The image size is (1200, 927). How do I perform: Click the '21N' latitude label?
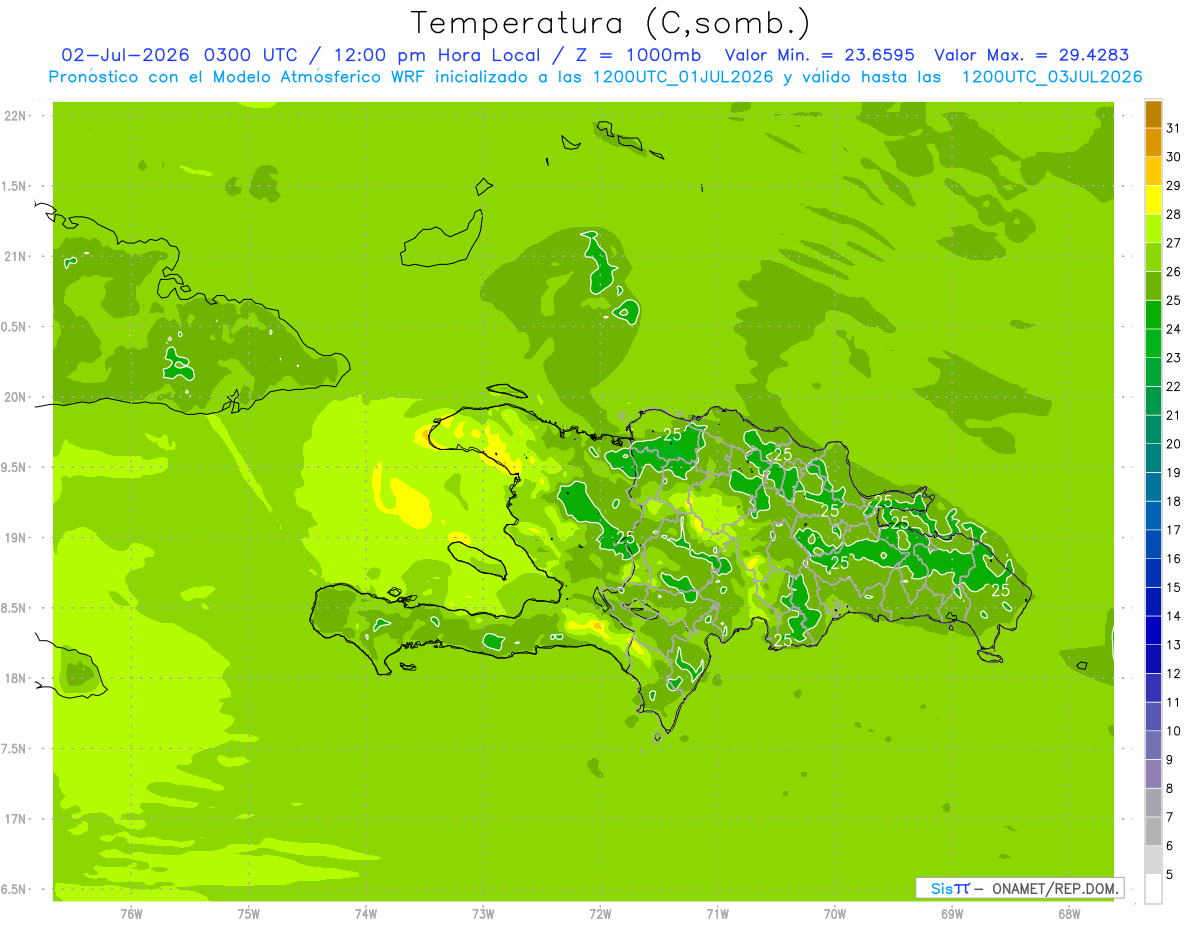(14, 256)
